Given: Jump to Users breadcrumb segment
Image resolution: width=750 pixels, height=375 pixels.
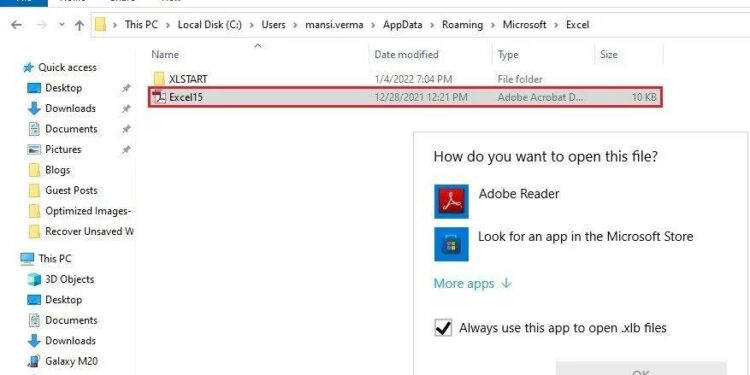Looking at the screenshot, I should (x=273, y=24).
